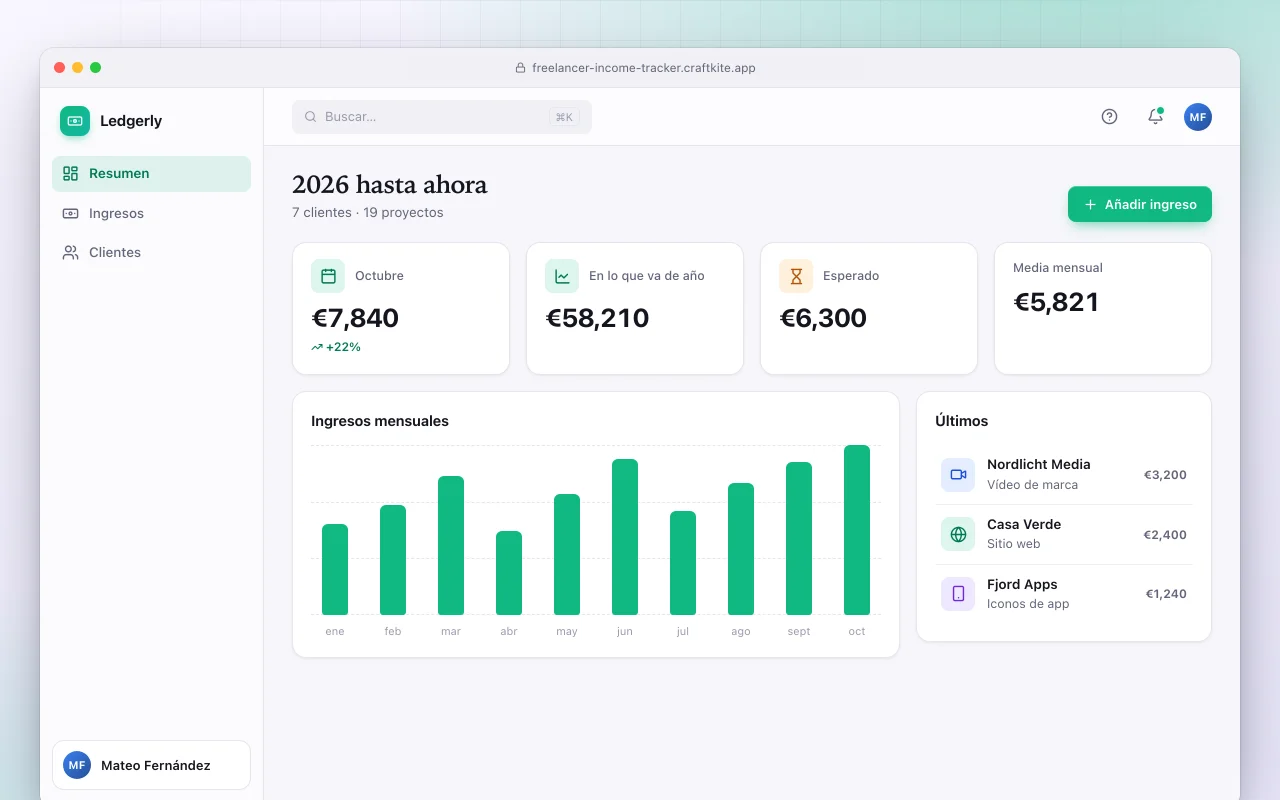This screenshot has width=1280, height=800.
Task: Click the phone icon beside Fjord Apps
Action: pyautogui.click(x=958, y=594)
